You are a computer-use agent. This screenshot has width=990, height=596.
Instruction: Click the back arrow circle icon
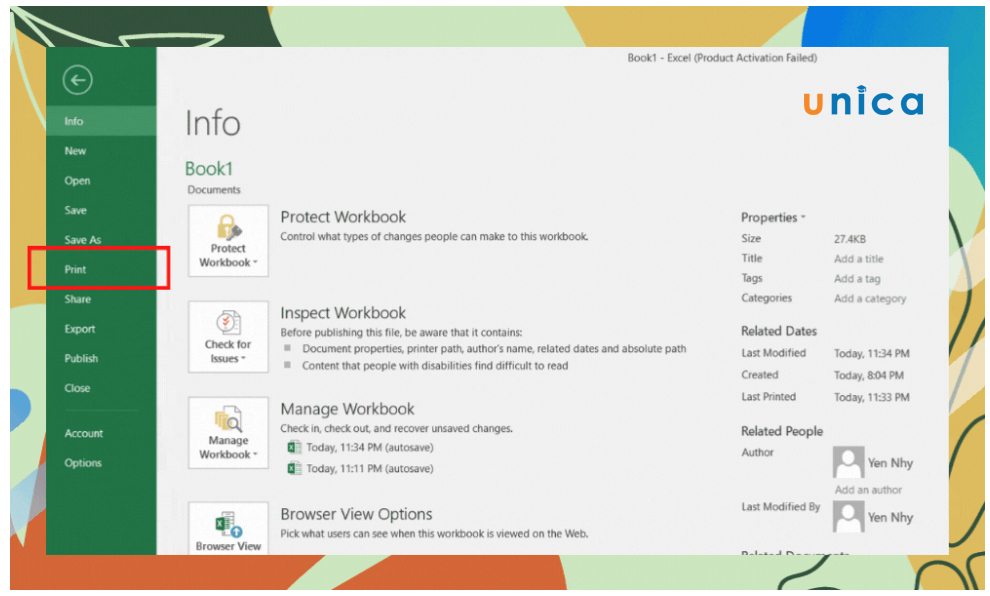(78, 80)
